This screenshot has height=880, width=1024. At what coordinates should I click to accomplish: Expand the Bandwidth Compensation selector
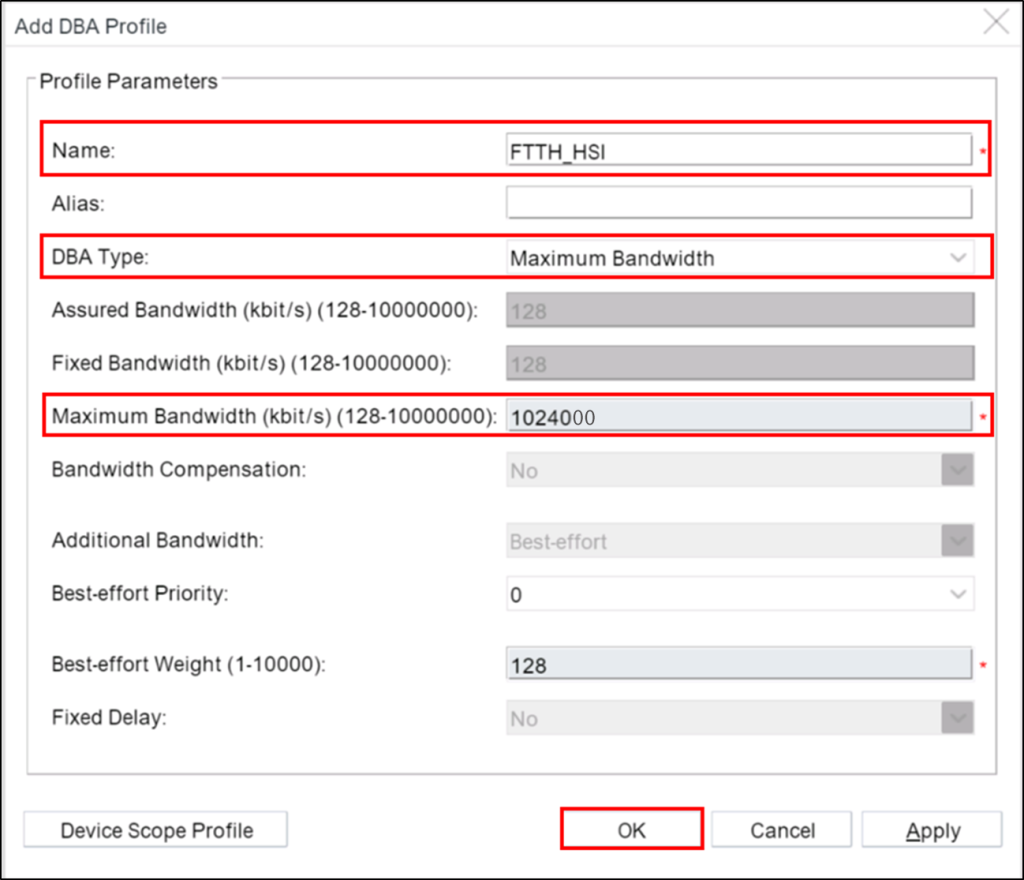tap(958, 470)
